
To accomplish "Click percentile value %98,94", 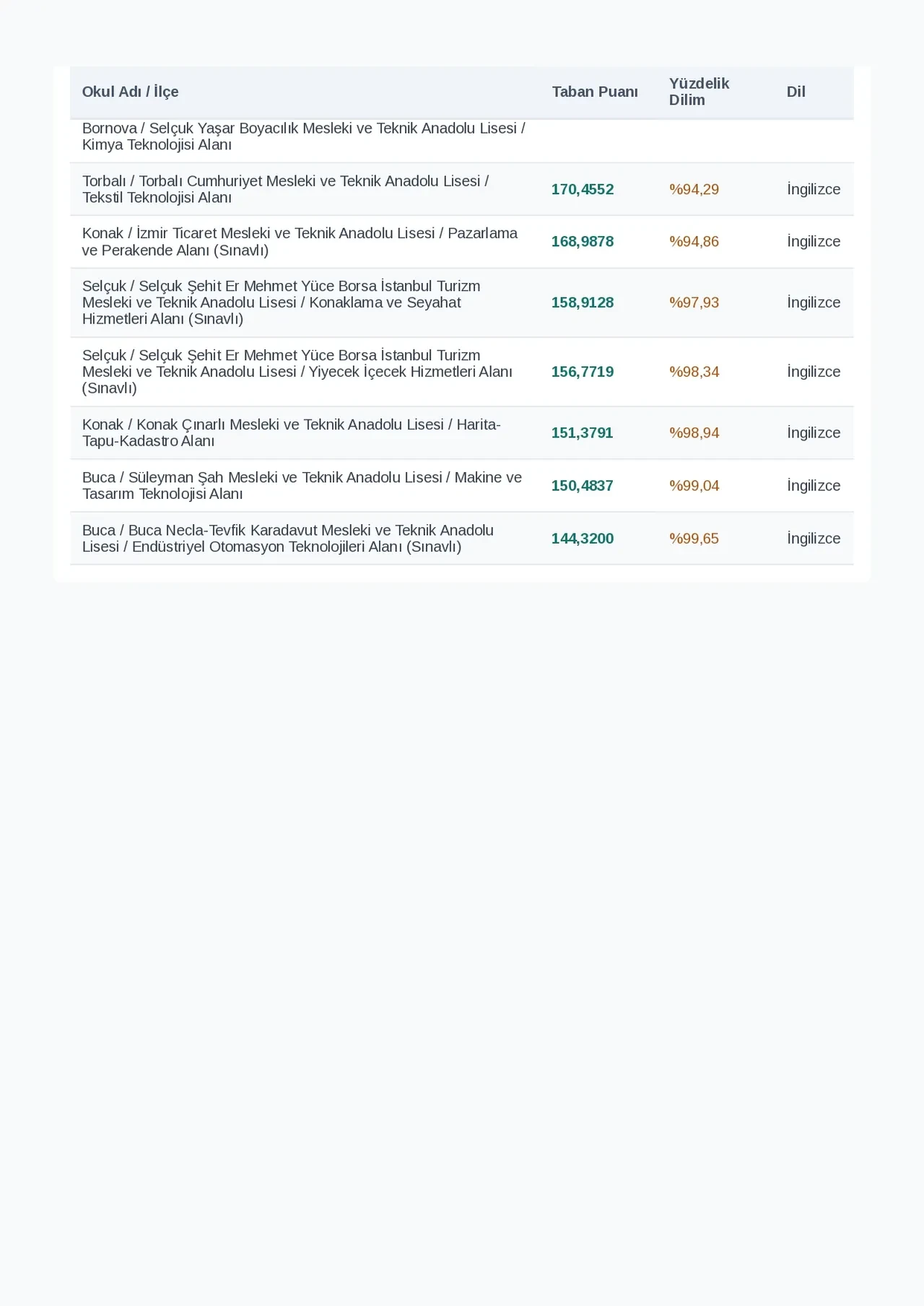I will 694,433.
